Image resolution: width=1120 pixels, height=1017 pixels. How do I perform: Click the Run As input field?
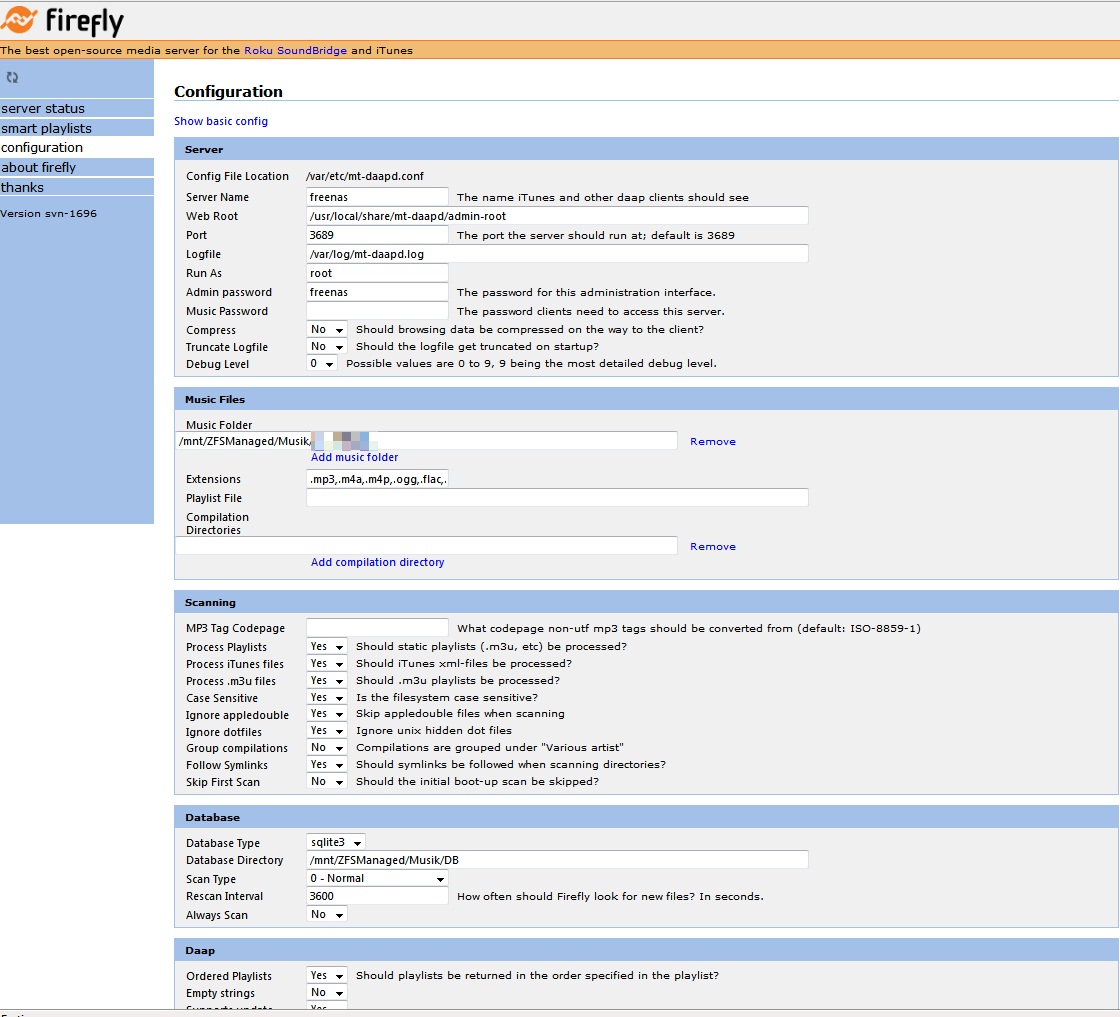[377, 273]
